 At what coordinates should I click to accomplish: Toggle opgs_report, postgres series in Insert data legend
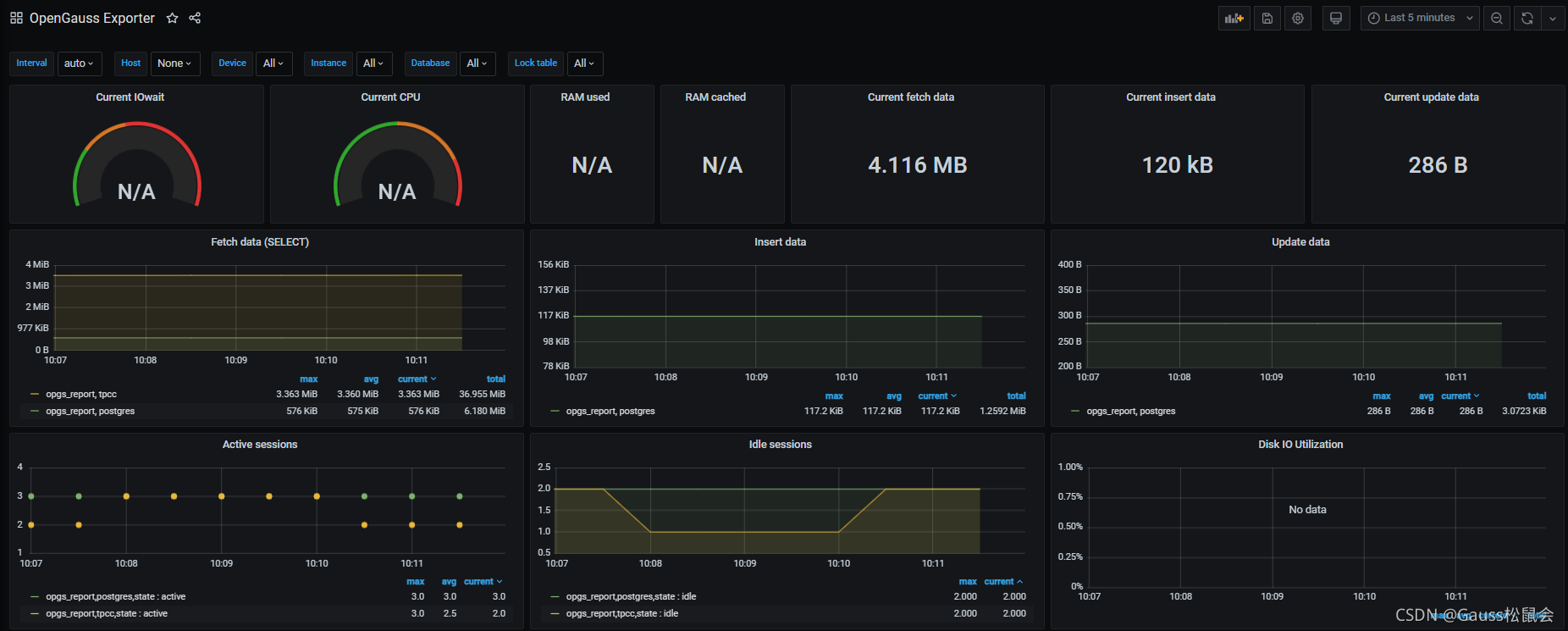click(x=610, y=411)
